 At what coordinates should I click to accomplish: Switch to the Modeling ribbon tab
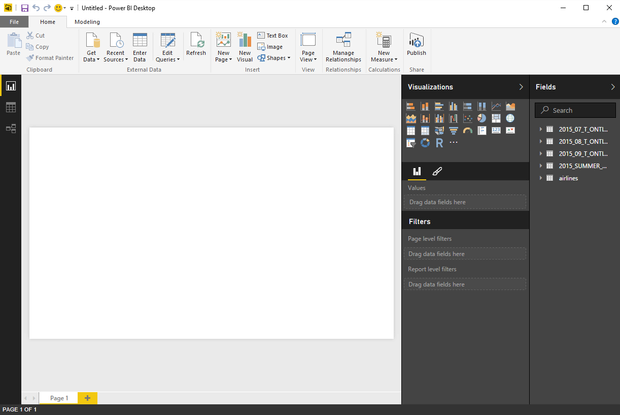[87, 22]
